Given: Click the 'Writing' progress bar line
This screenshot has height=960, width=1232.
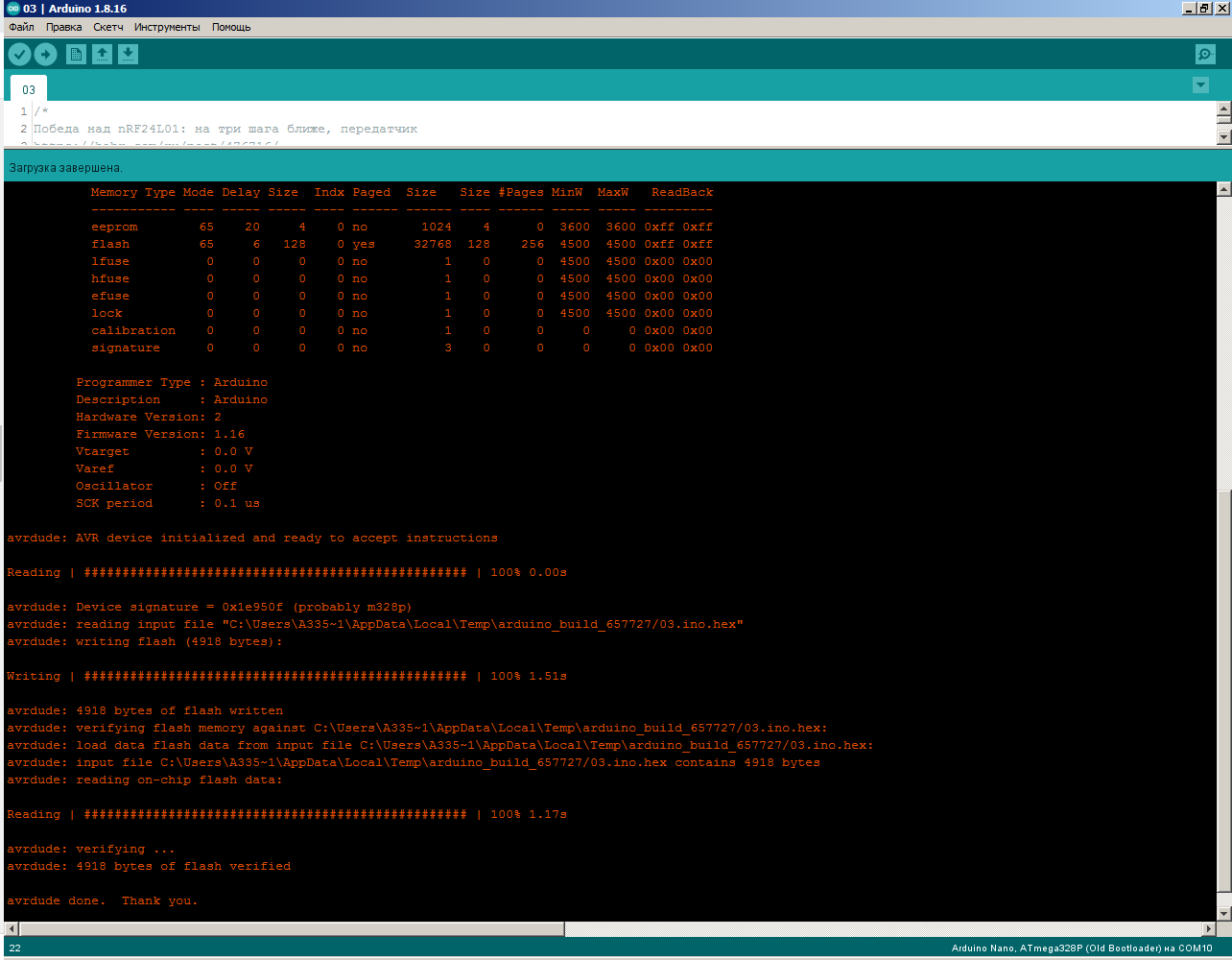Looking at the screenshot, I should click(x=287, y=676).
